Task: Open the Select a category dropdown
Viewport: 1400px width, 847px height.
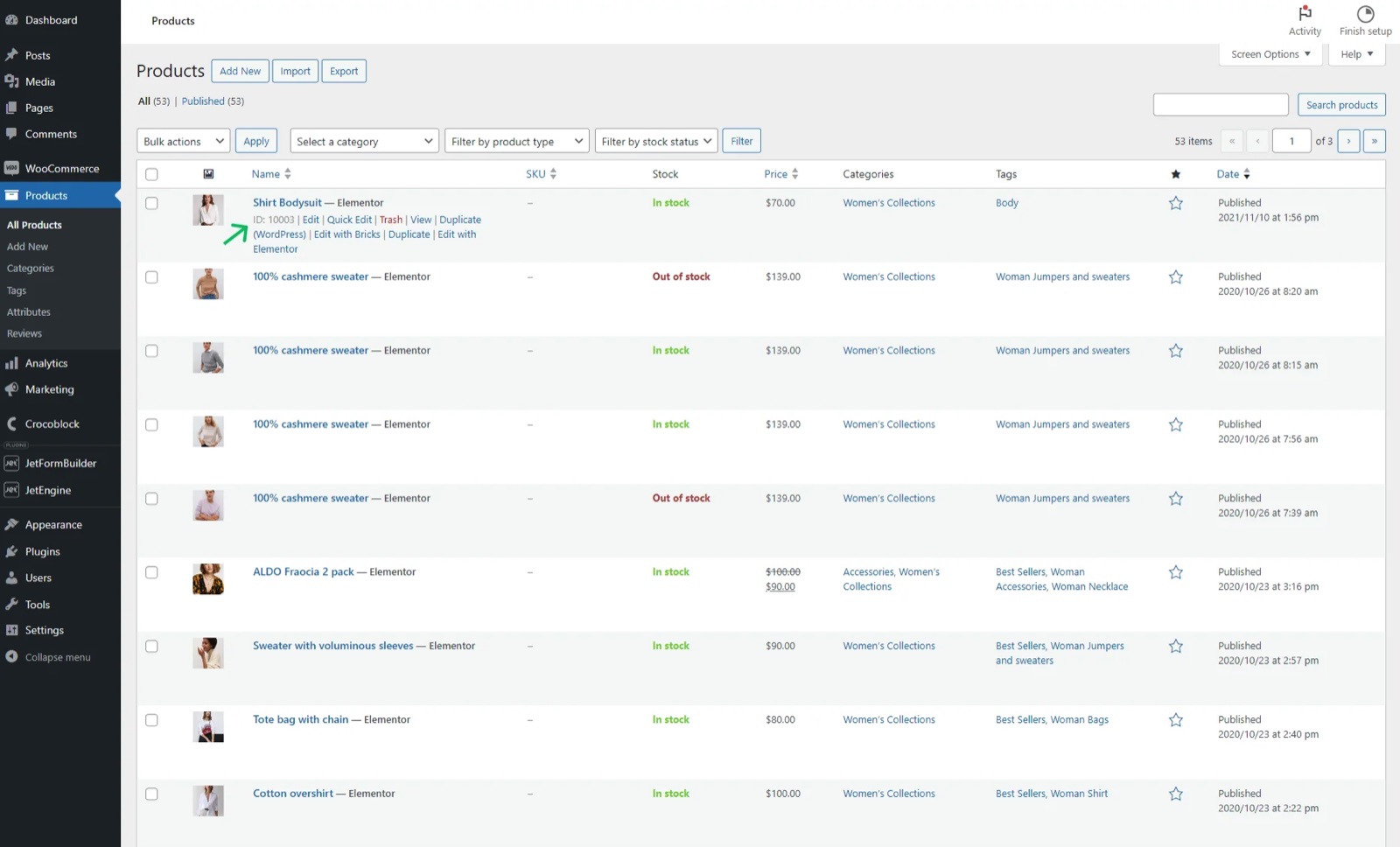Action: coord(364,141)
